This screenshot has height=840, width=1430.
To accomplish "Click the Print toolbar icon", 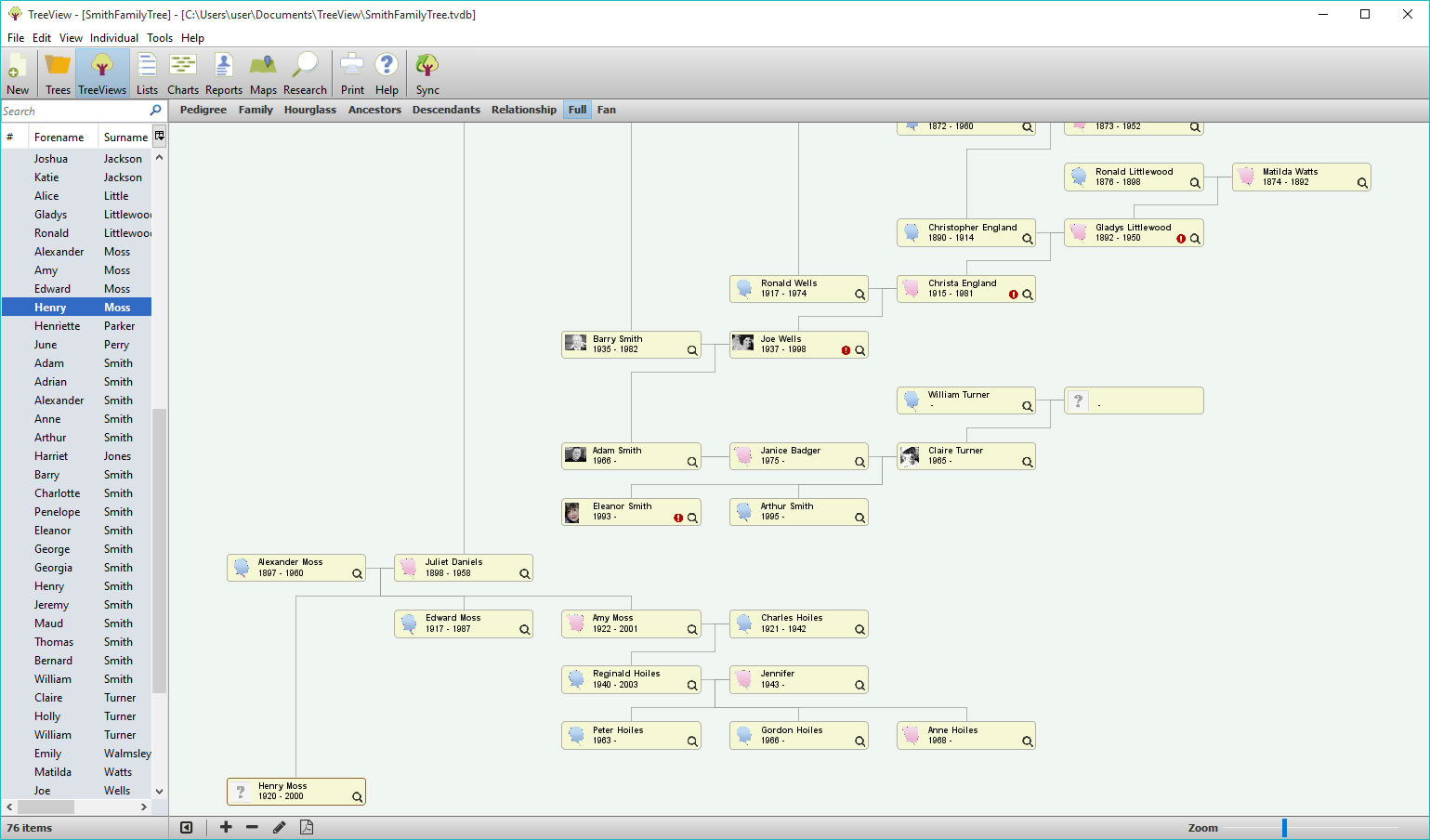I will coord(352,68).
